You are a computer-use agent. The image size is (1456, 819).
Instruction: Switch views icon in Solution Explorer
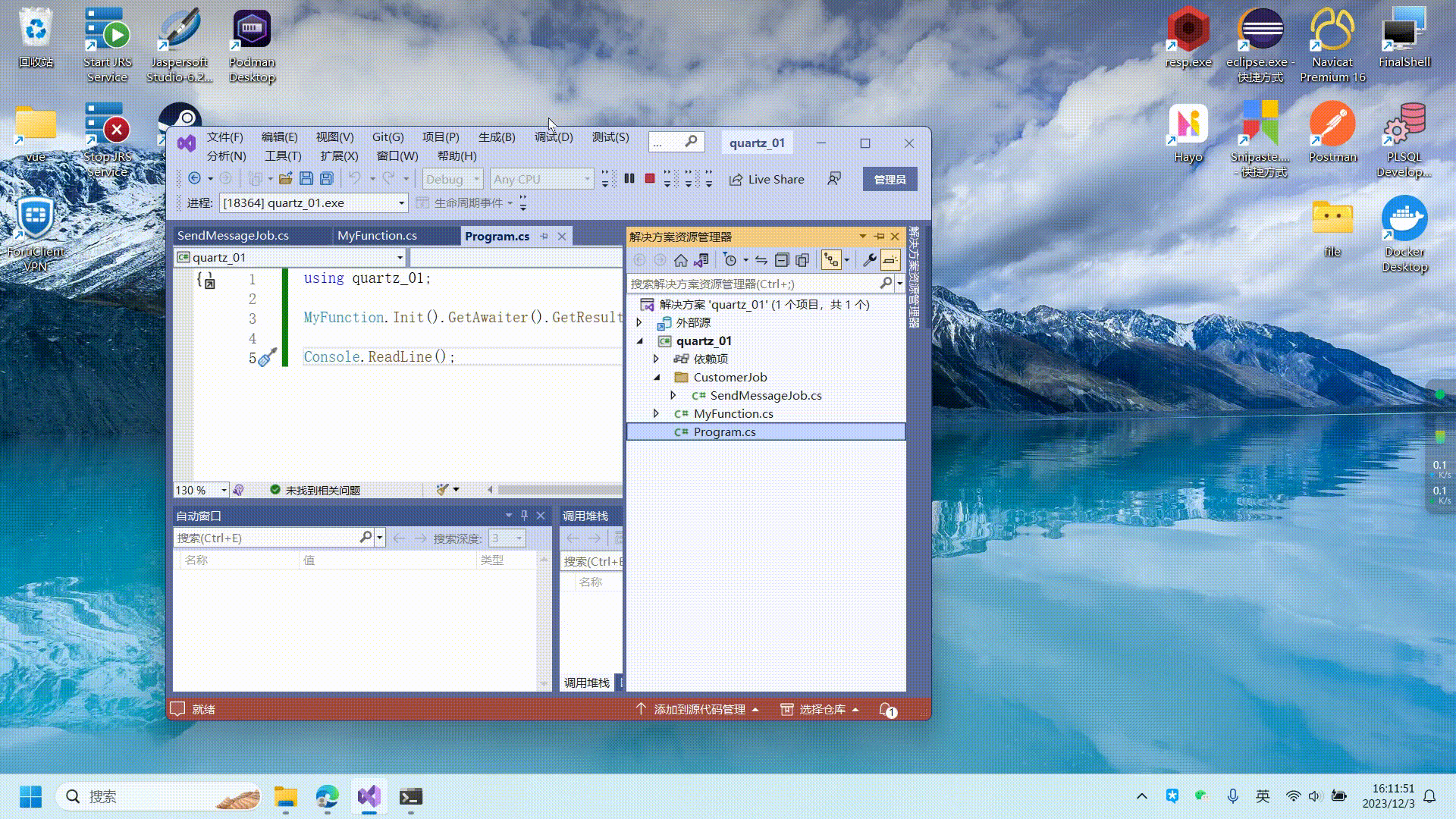701,260
